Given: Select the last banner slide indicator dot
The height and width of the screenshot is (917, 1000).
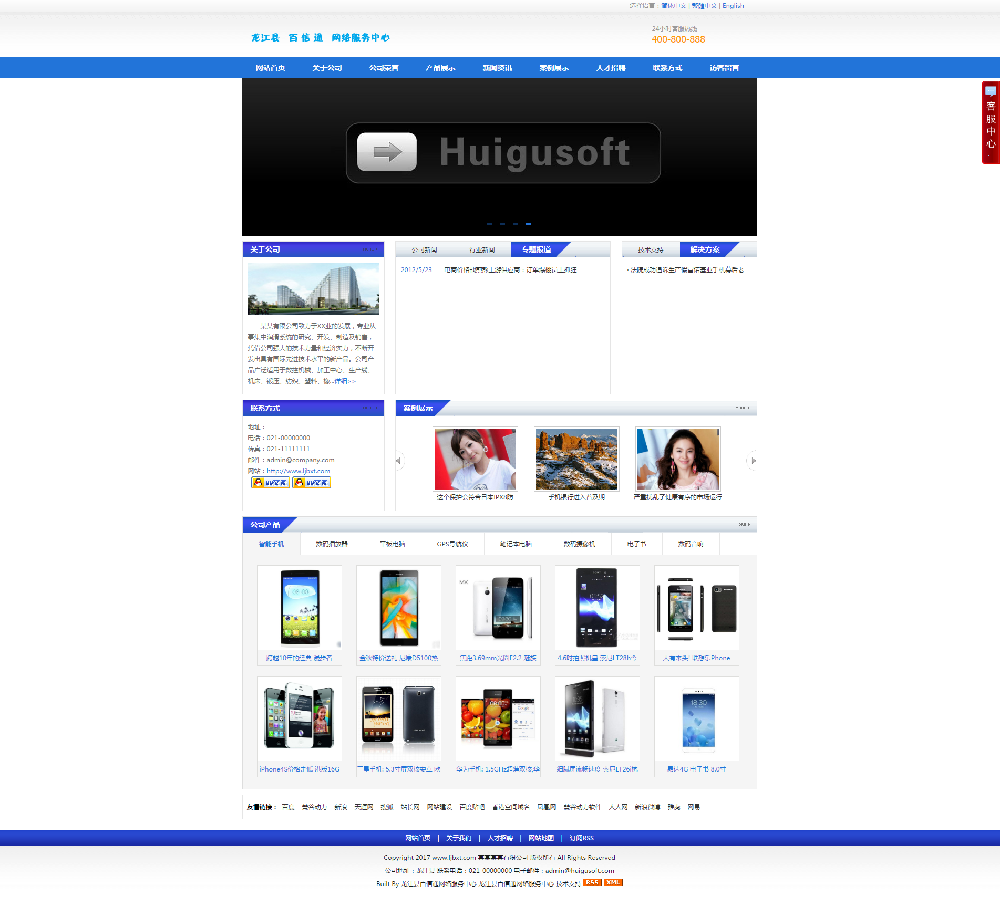Looking at the screenshot, I should (x=528, y=224).
